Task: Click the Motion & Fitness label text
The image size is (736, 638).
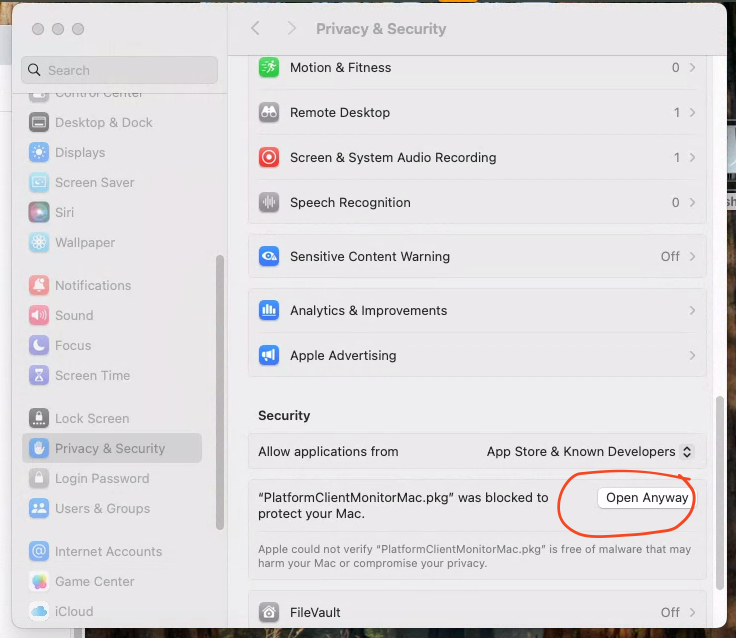Action: [x=340, y=68]
